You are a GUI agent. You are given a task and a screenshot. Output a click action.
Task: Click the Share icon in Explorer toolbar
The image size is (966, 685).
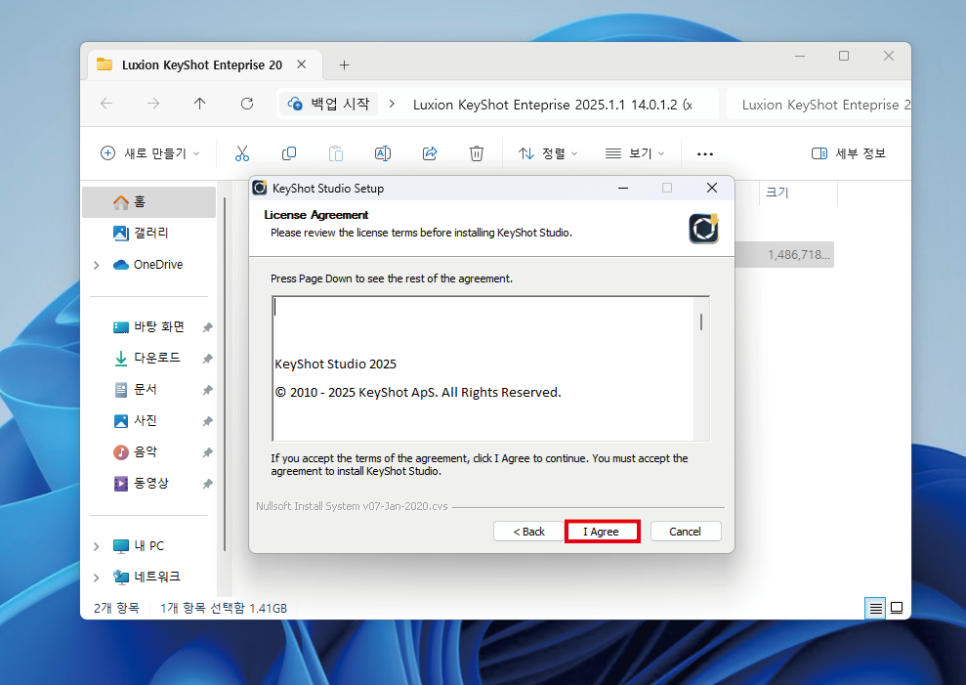point(429,153)
